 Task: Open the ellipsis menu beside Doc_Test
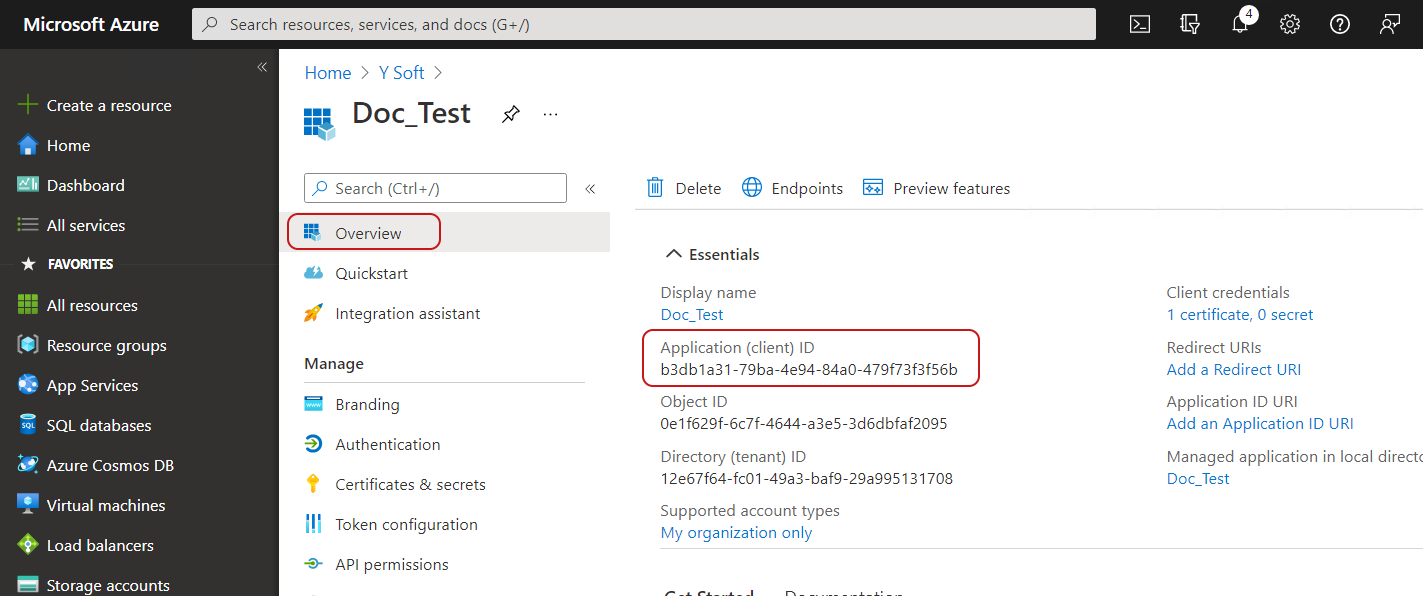pos(550,114)
